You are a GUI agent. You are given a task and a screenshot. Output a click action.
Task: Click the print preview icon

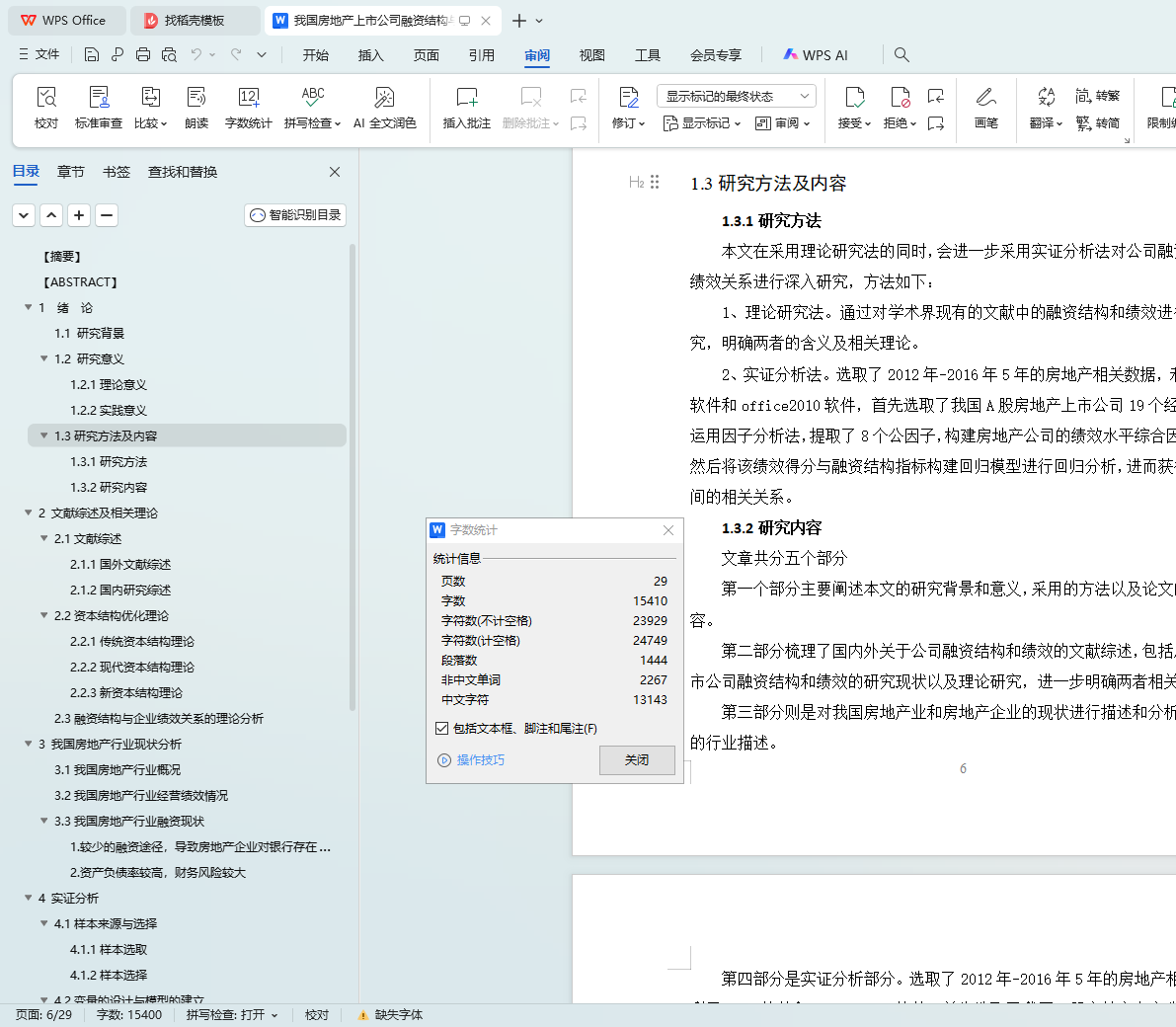pos(169,54)
